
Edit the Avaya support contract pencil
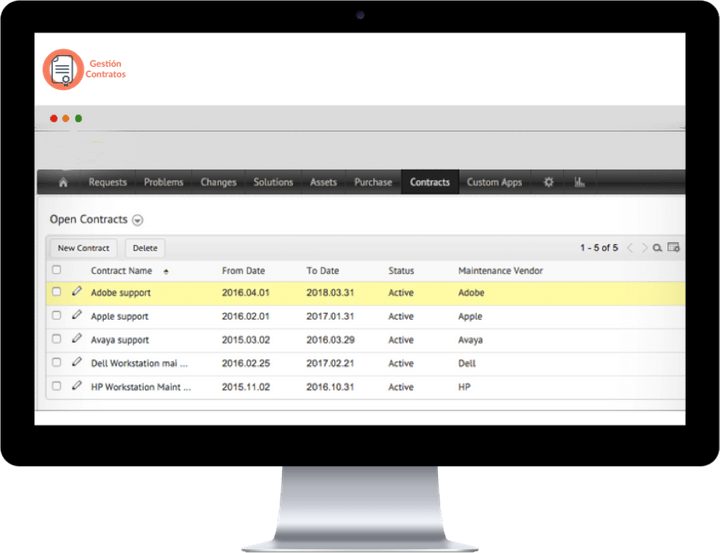[77, 338]
